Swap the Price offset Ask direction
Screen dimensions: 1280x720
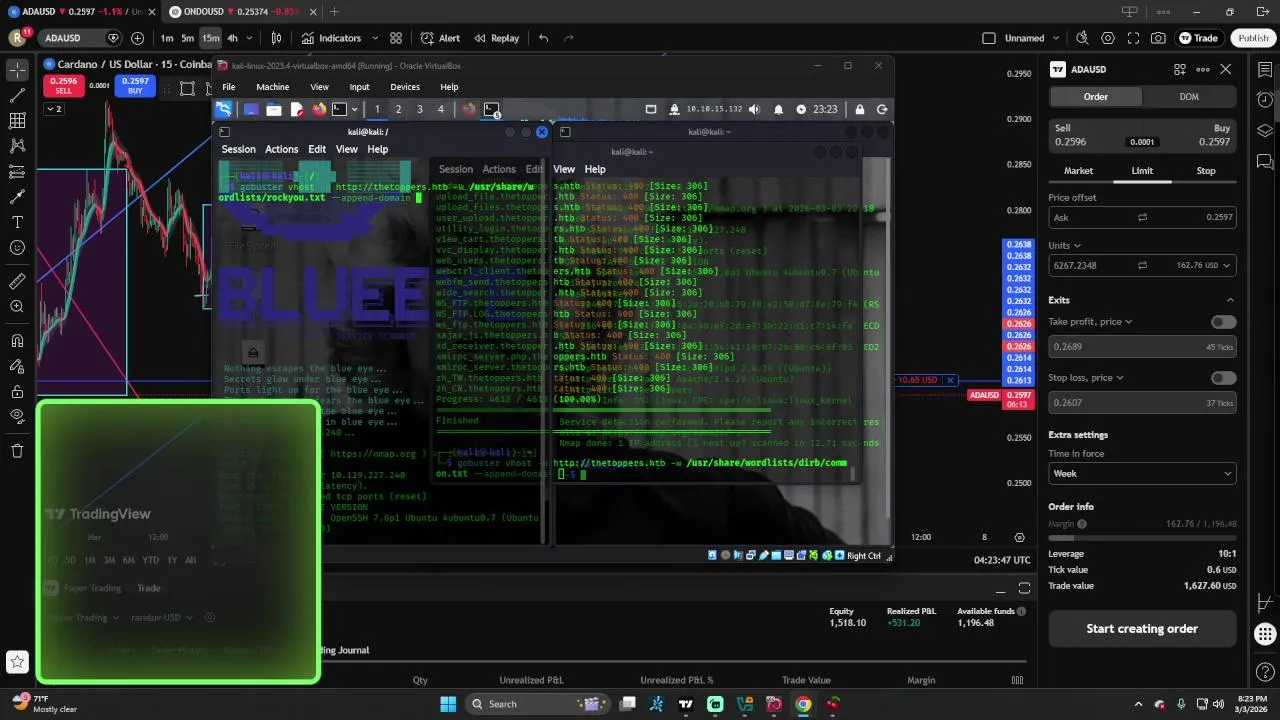[1142, 217]
